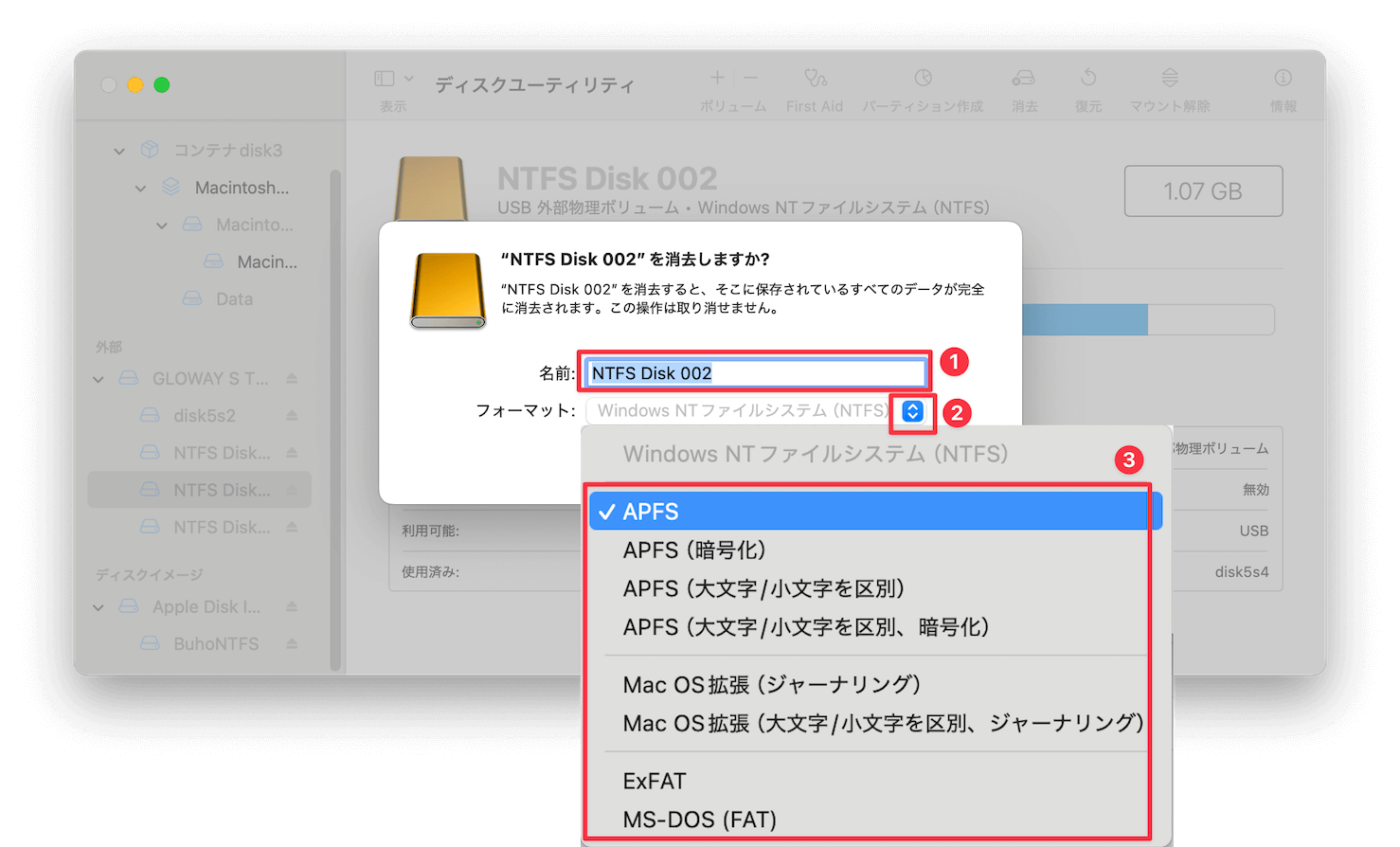Click the remove volume minus icon
Viewport: 1400px width, 847px height.
pos(751,78)
